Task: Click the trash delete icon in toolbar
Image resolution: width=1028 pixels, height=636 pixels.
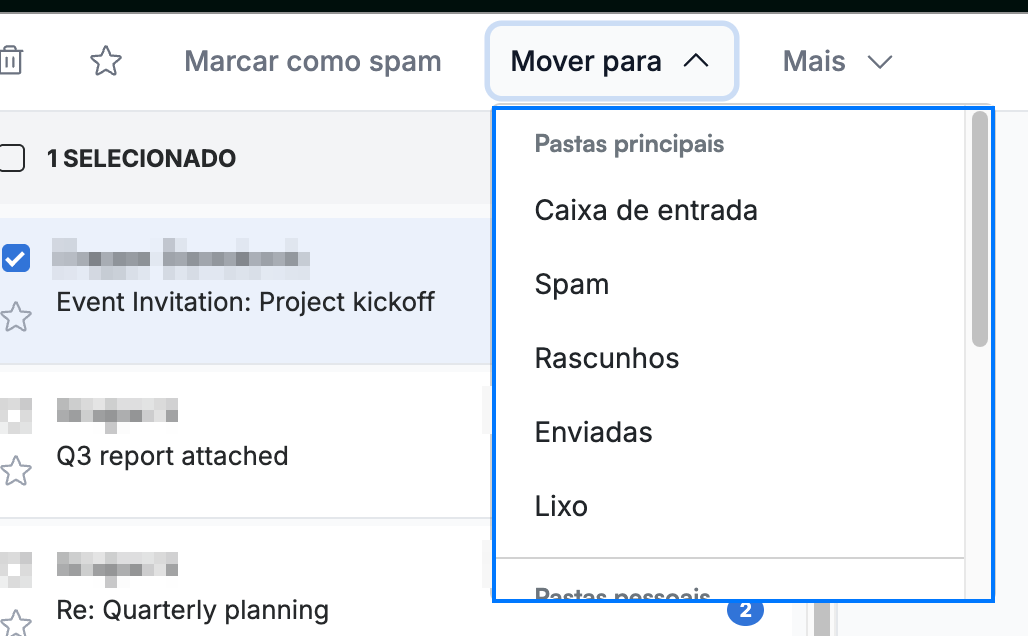Action: 10,60
